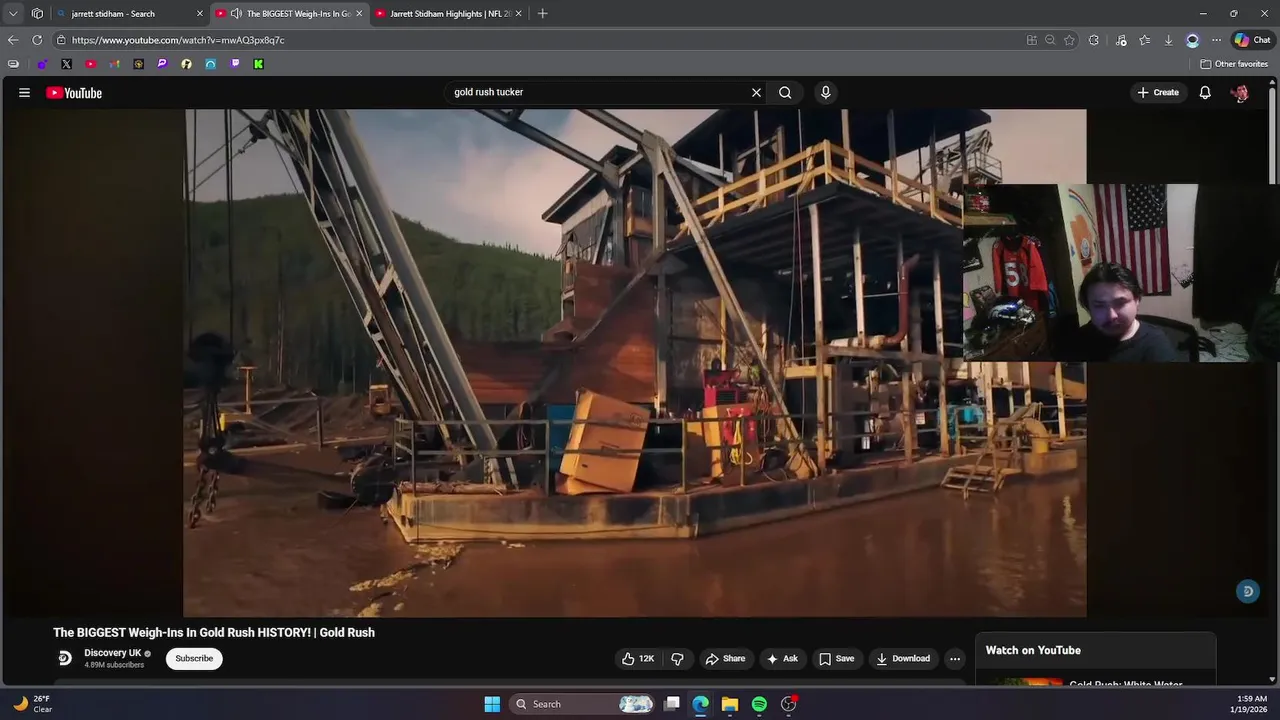Add this page to favorites star
Viewport: 1280px width, 720px height.
1069,40
